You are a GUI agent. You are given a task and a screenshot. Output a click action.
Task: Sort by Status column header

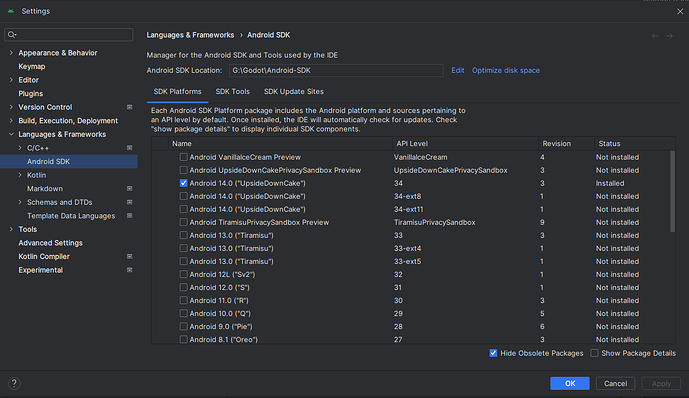click(x=635, y=144)
